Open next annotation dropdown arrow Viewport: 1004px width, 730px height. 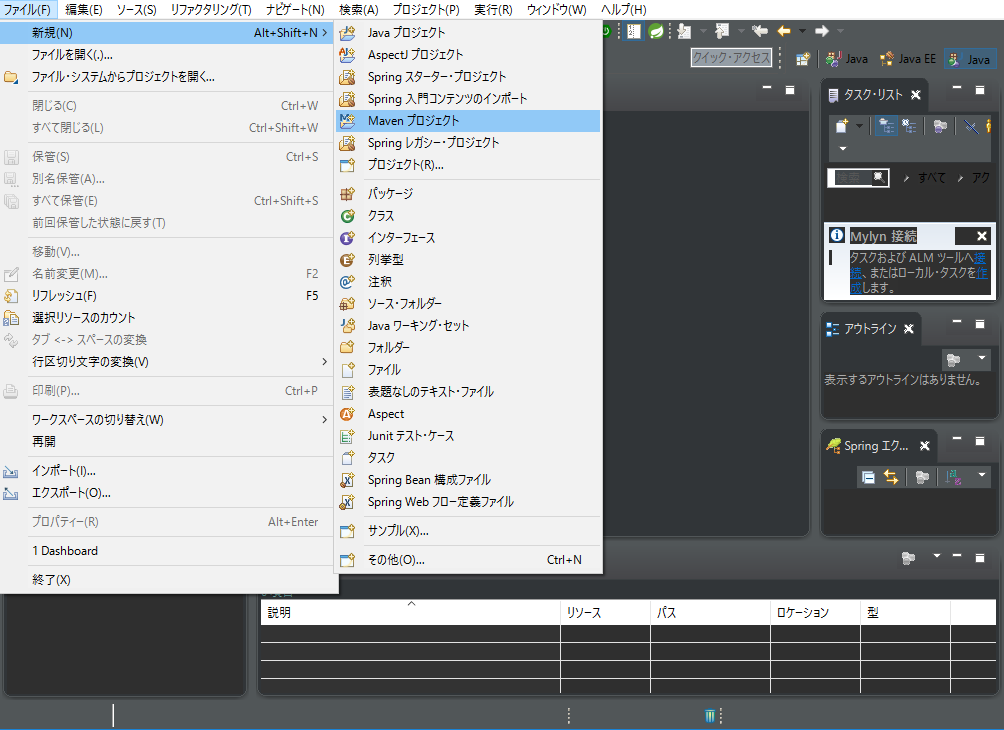(703, 31)
